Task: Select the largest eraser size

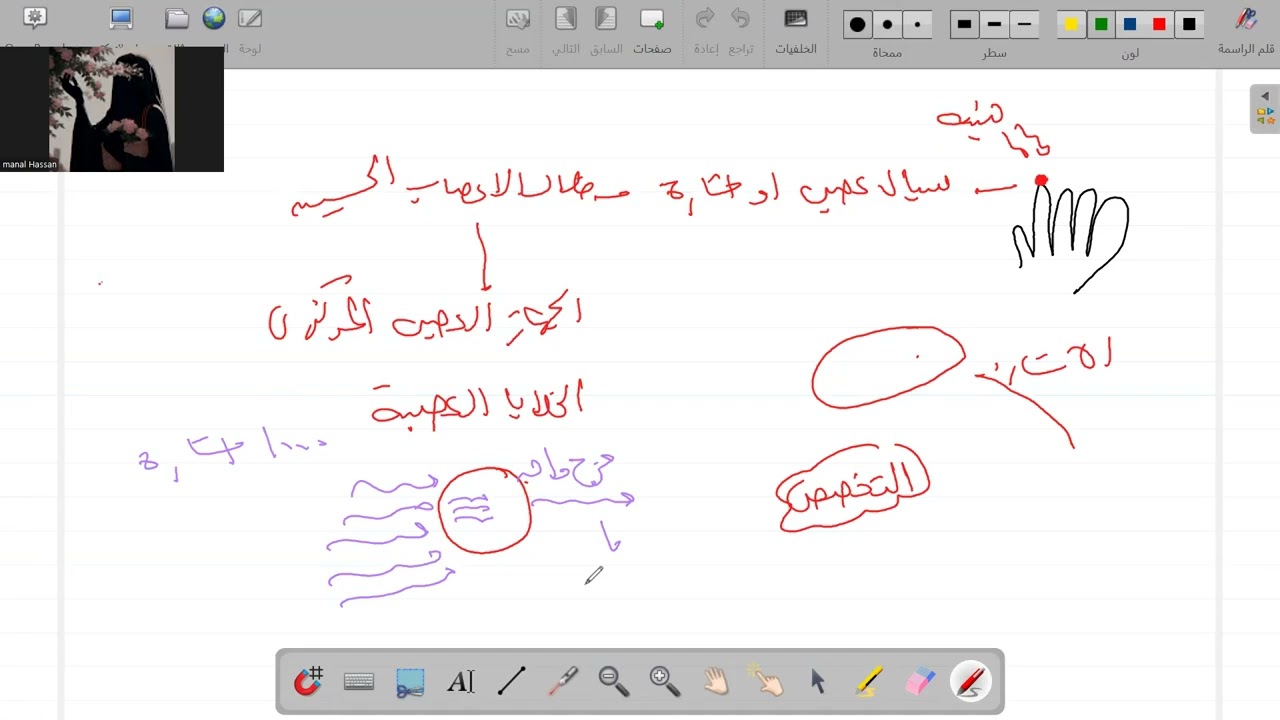Action: click(858, 24)
